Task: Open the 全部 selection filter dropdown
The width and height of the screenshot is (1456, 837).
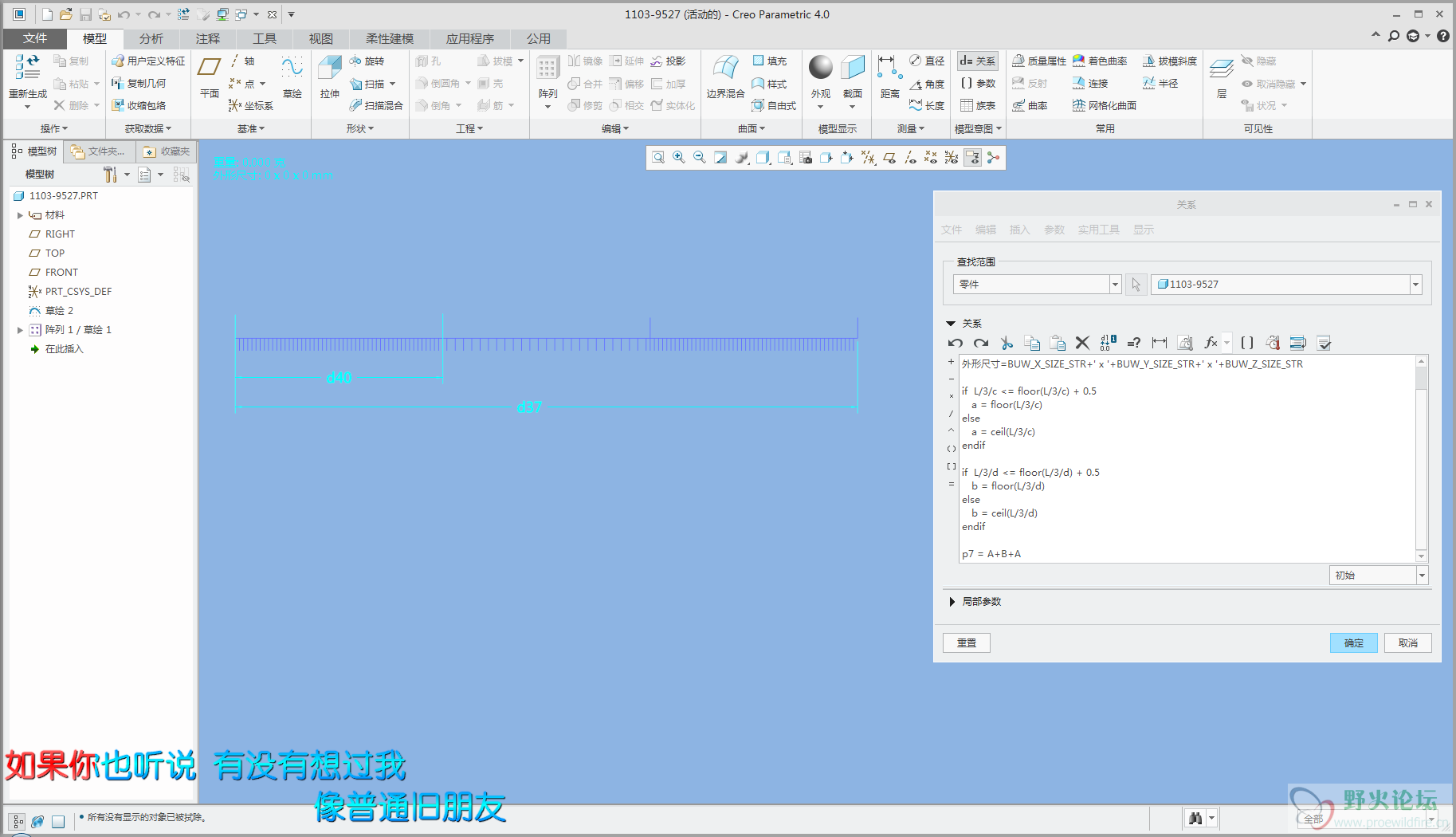Action: pos(1430,819)
